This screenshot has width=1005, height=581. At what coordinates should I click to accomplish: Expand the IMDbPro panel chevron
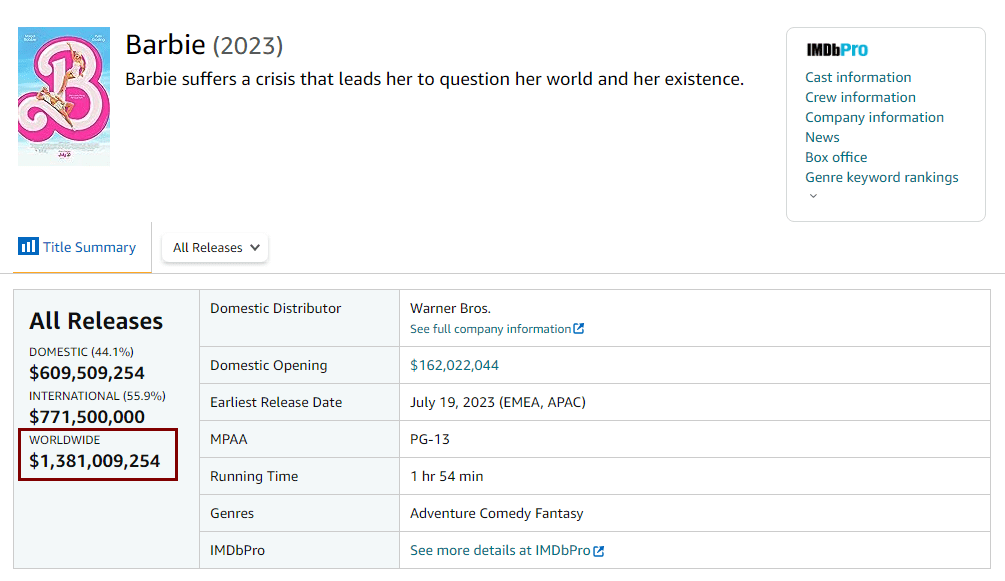point(813,196)
